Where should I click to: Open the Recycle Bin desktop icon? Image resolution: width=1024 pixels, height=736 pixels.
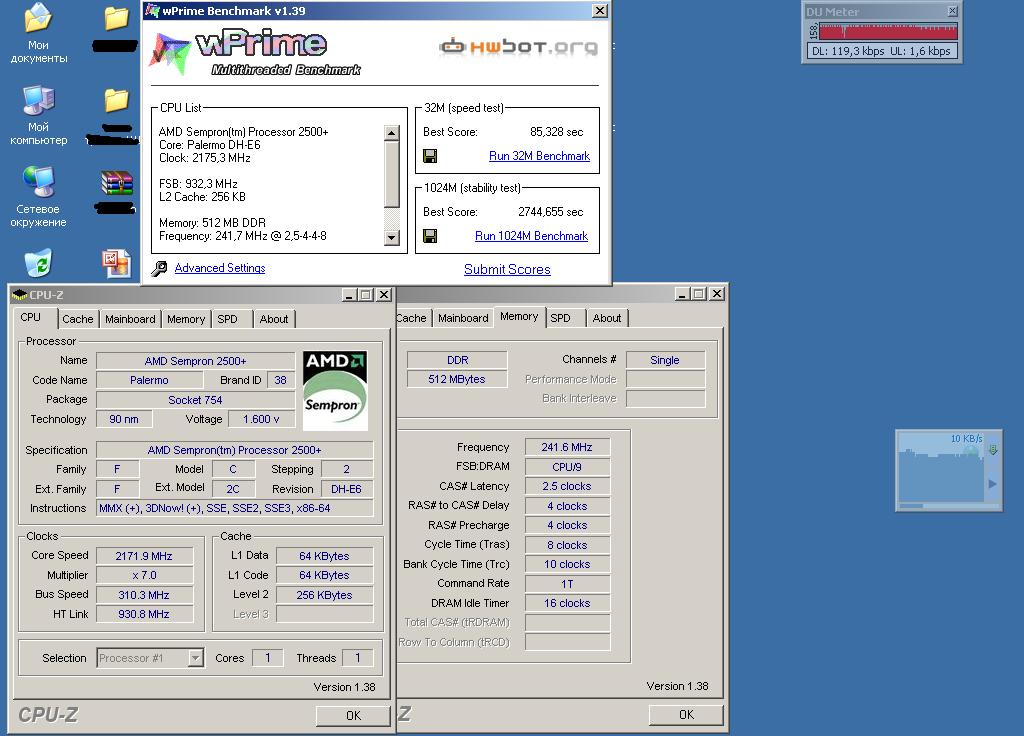38,263
